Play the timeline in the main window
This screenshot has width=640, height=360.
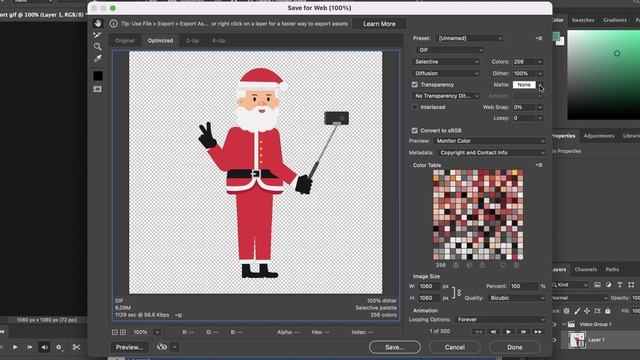click(x=15, y=347)
